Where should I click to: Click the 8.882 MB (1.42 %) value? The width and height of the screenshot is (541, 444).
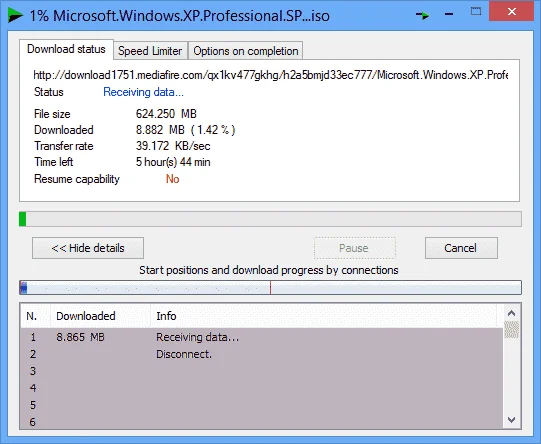(186, 130)
